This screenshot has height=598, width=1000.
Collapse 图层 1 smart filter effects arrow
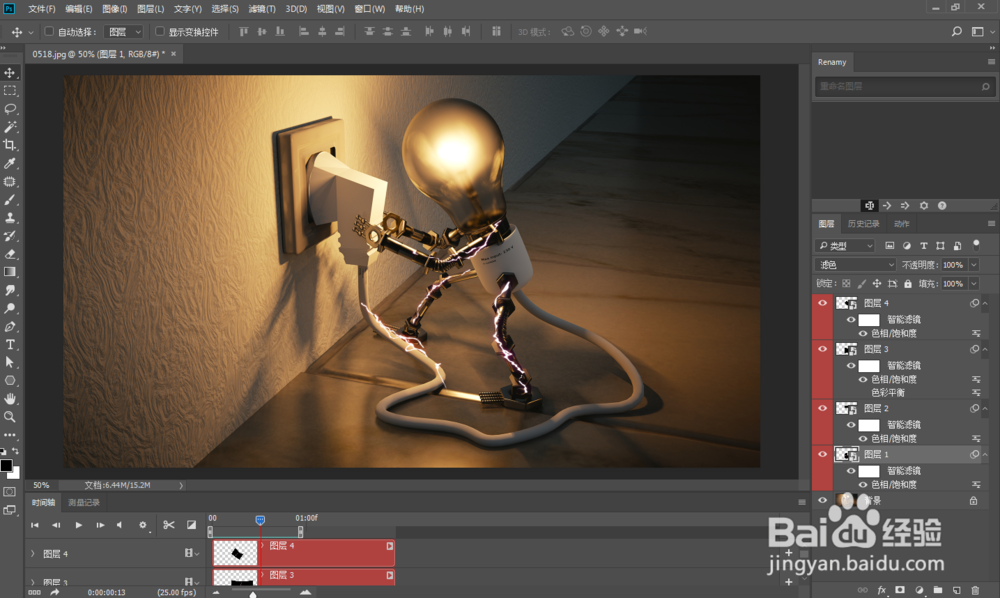(x=985, y=455)
